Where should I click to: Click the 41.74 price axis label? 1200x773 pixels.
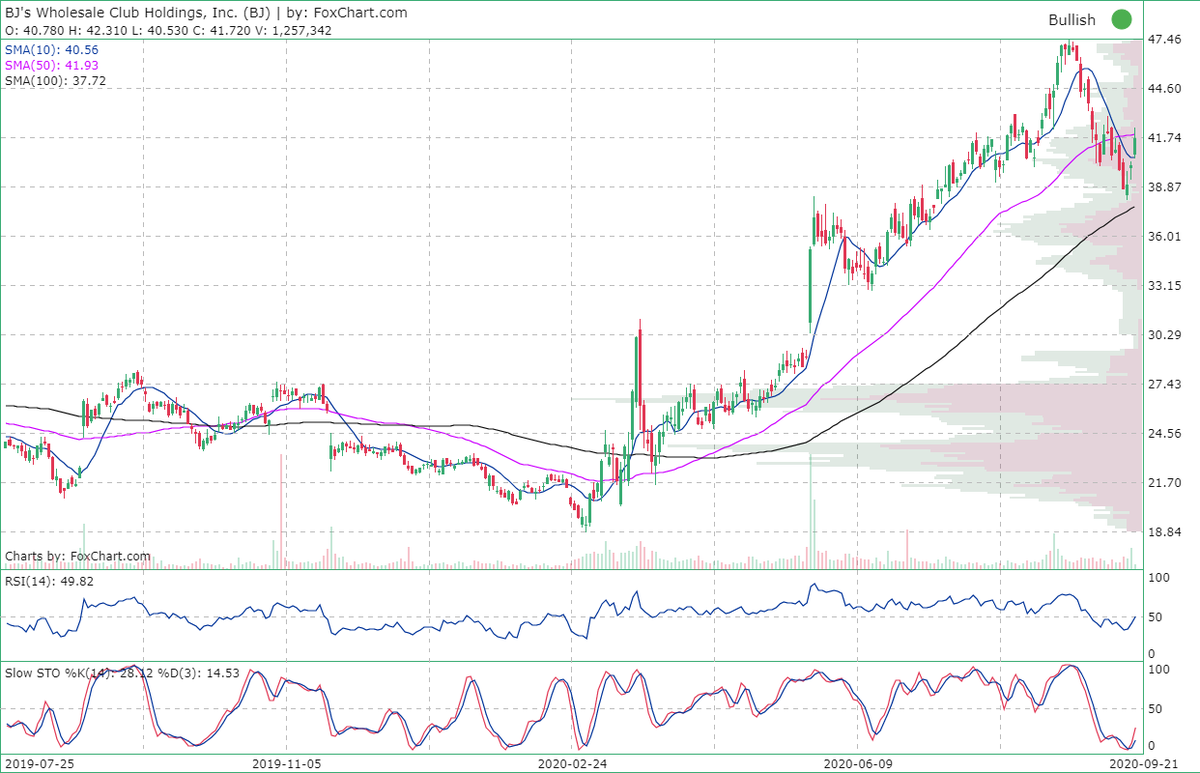pyautogui.click(x=1166, y=138)
